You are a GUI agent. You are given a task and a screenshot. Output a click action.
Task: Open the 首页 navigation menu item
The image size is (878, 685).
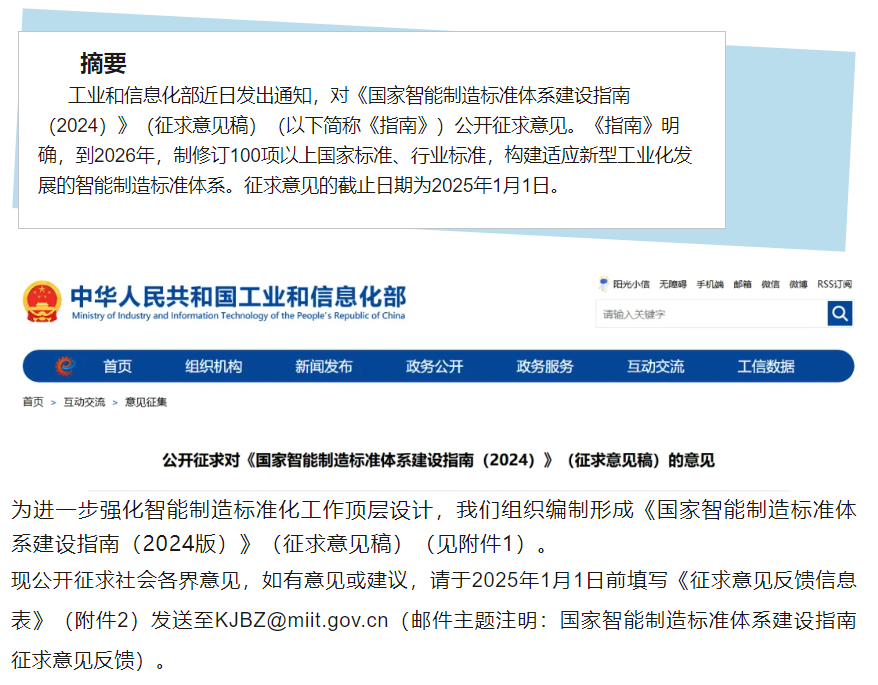point(117,367)
